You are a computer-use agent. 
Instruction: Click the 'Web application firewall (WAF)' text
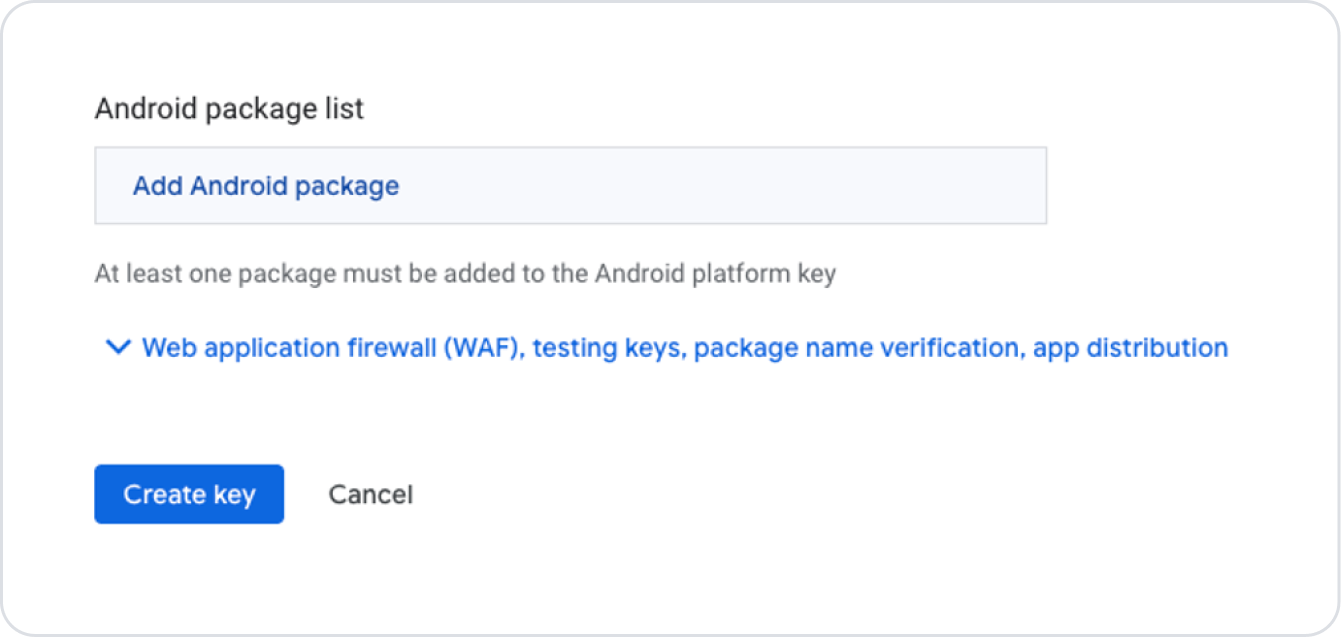click(335, 348)
